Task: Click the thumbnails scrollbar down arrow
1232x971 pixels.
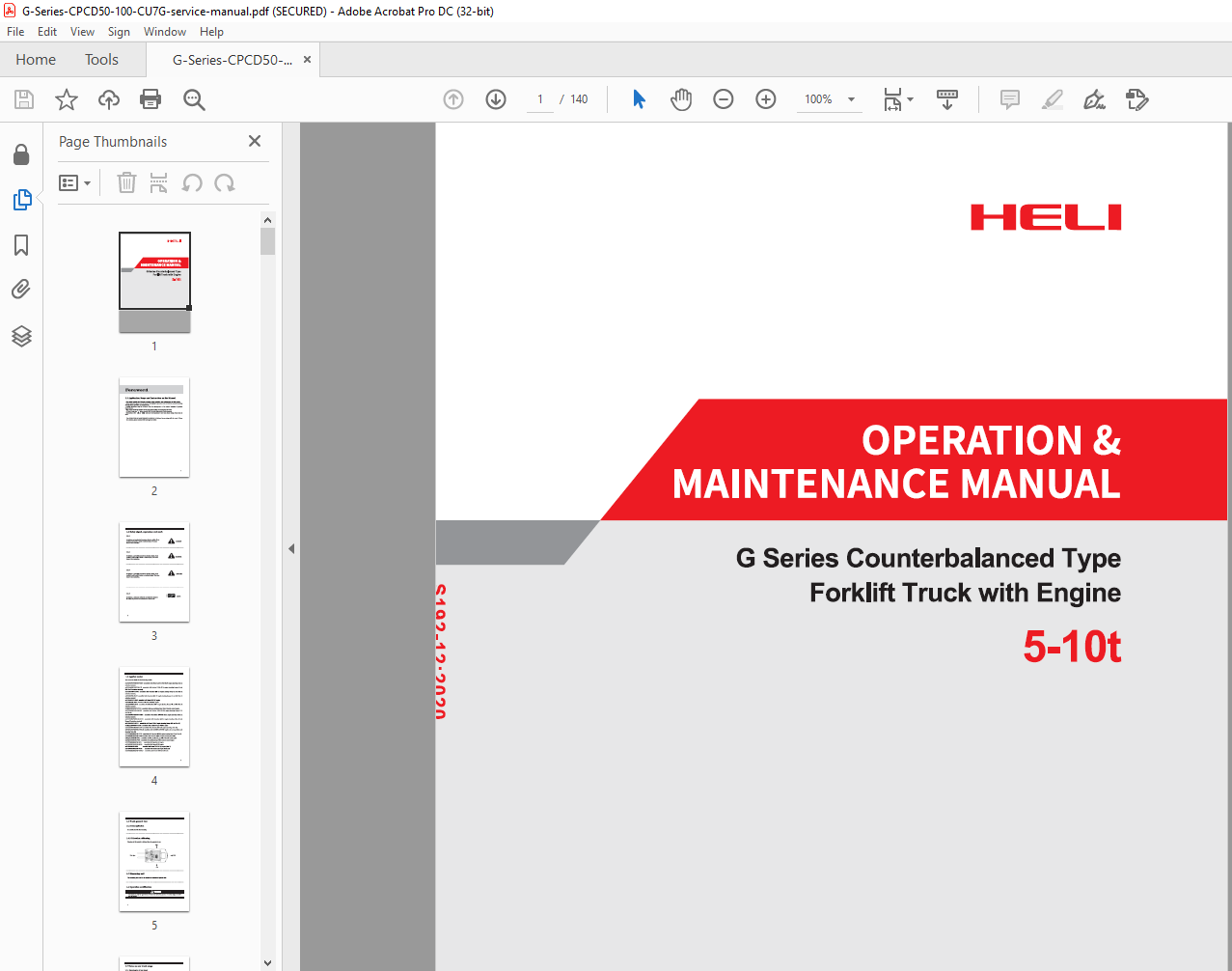Action: click(267, 962)
